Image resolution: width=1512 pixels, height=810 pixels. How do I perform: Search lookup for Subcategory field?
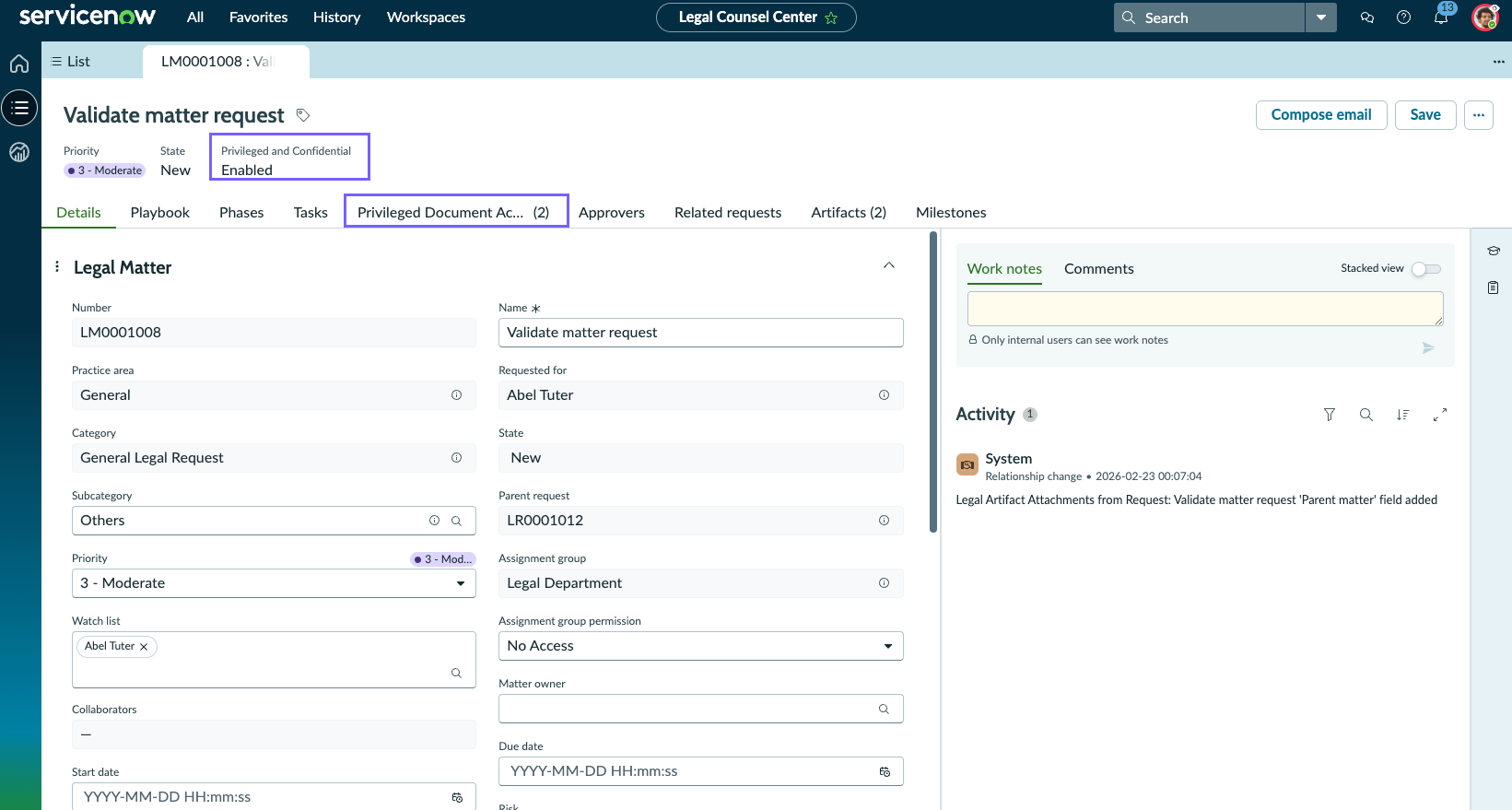point(456,521)
